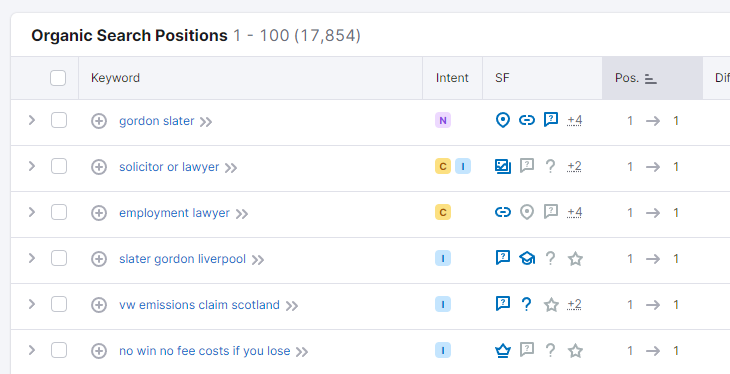Expand the slater gordon liverpool row

coord(32,258)
